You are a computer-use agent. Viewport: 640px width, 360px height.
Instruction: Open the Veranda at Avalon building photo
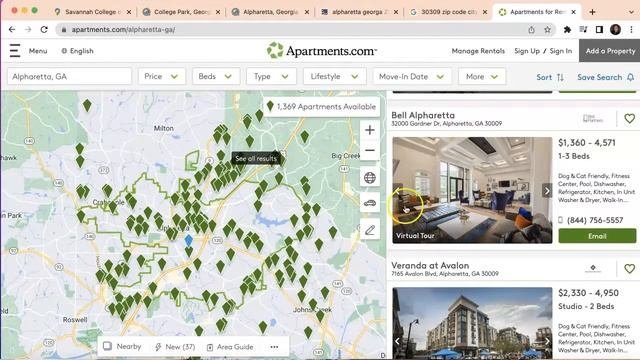(x=472, y=323)
